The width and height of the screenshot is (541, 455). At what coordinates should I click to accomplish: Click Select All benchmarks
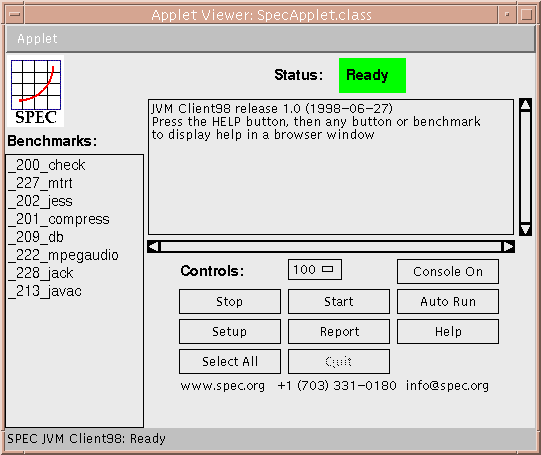click(230, 362)
